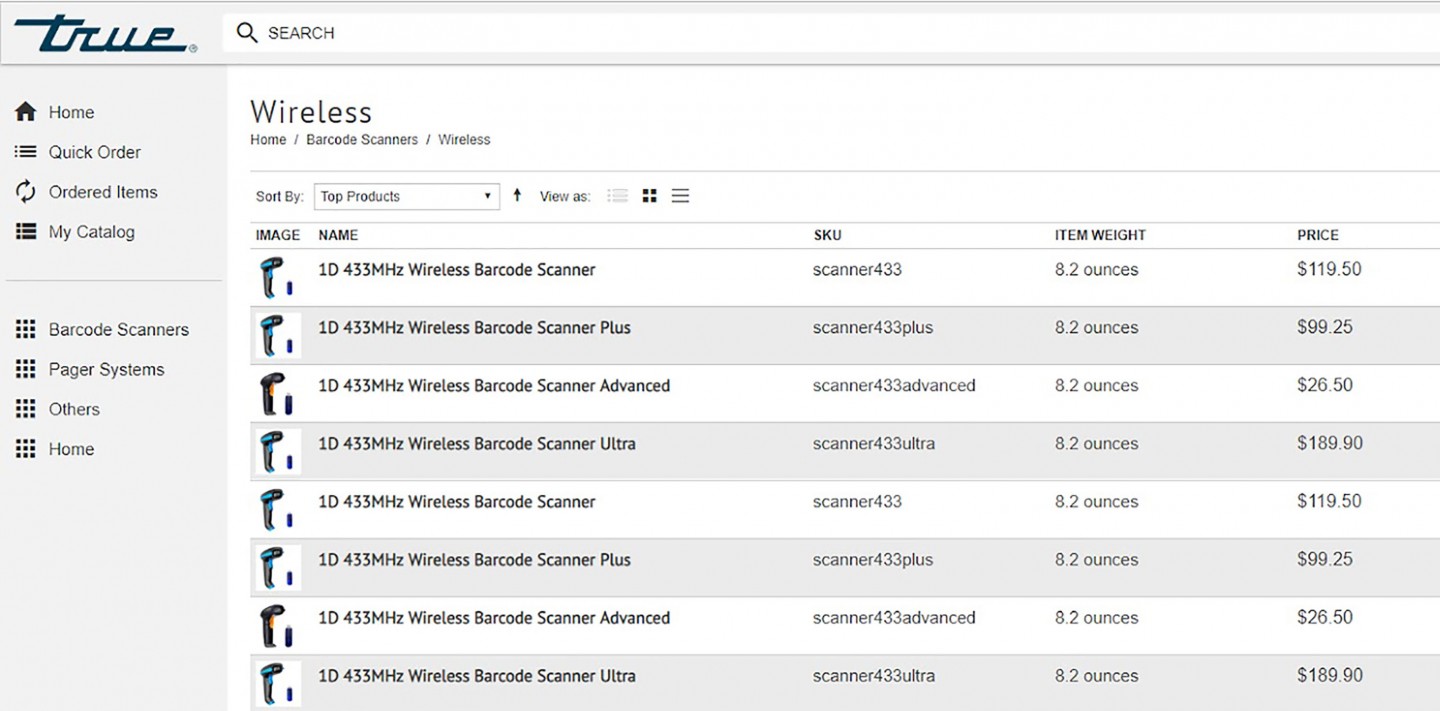1440x711 pixels.
Task: Click the Barcode Scanners grid icon
Action: [x=25, y=329]
